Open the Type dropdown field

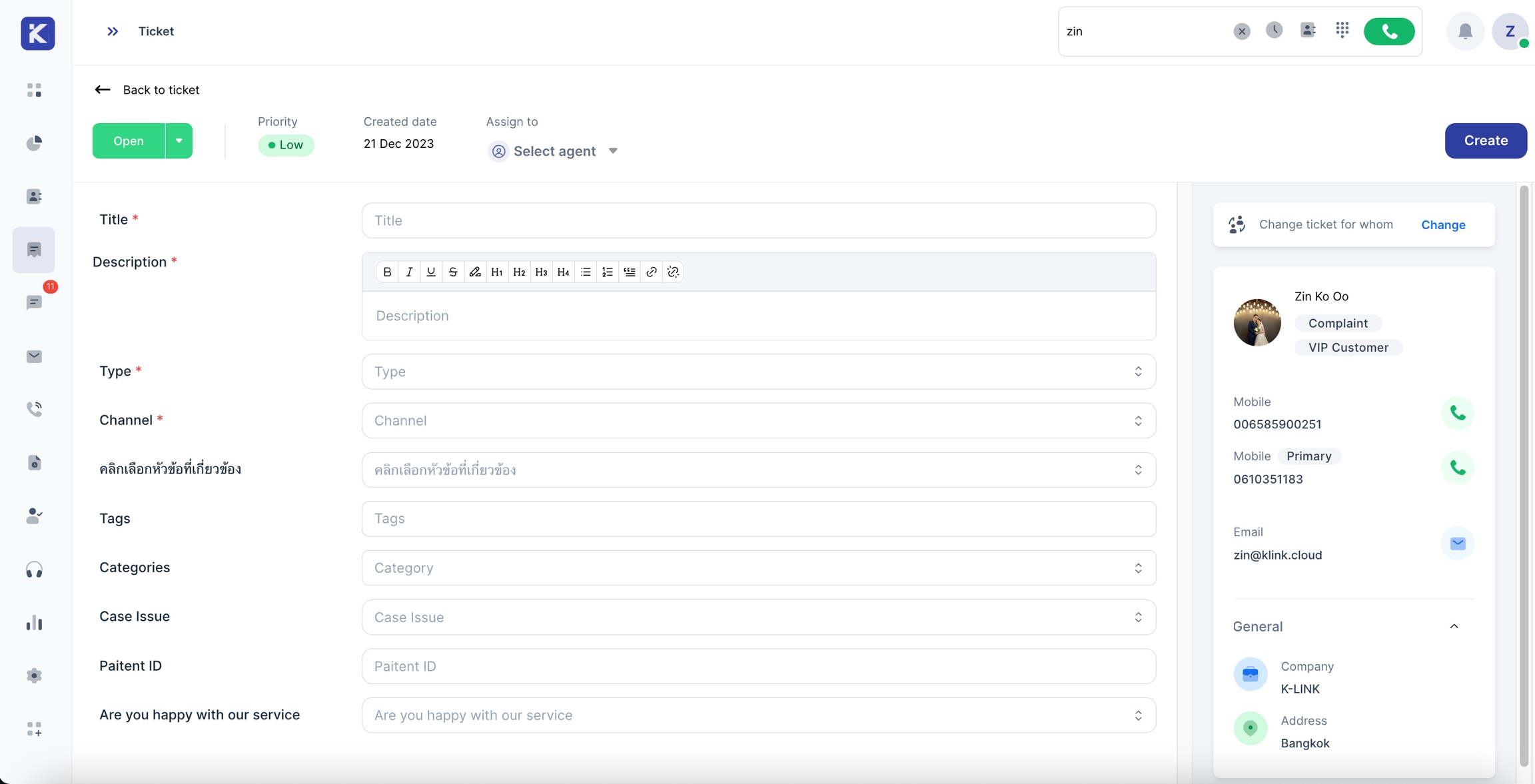coord(758,372)
